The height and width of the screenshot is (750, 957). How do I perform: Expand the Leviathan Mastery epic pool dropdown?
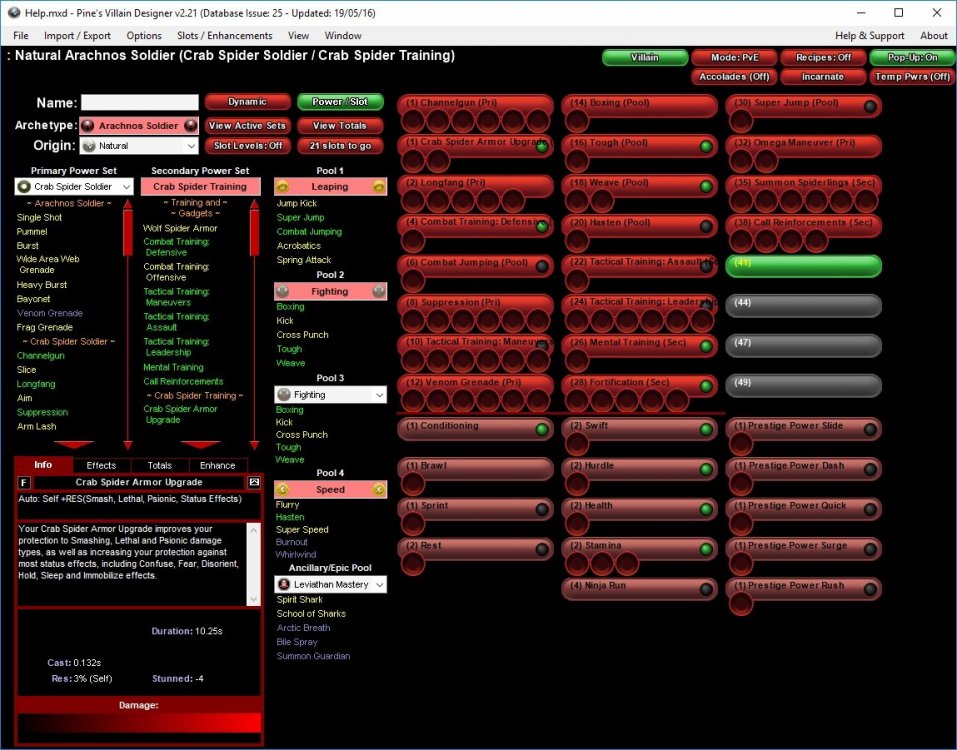point(331,584)
